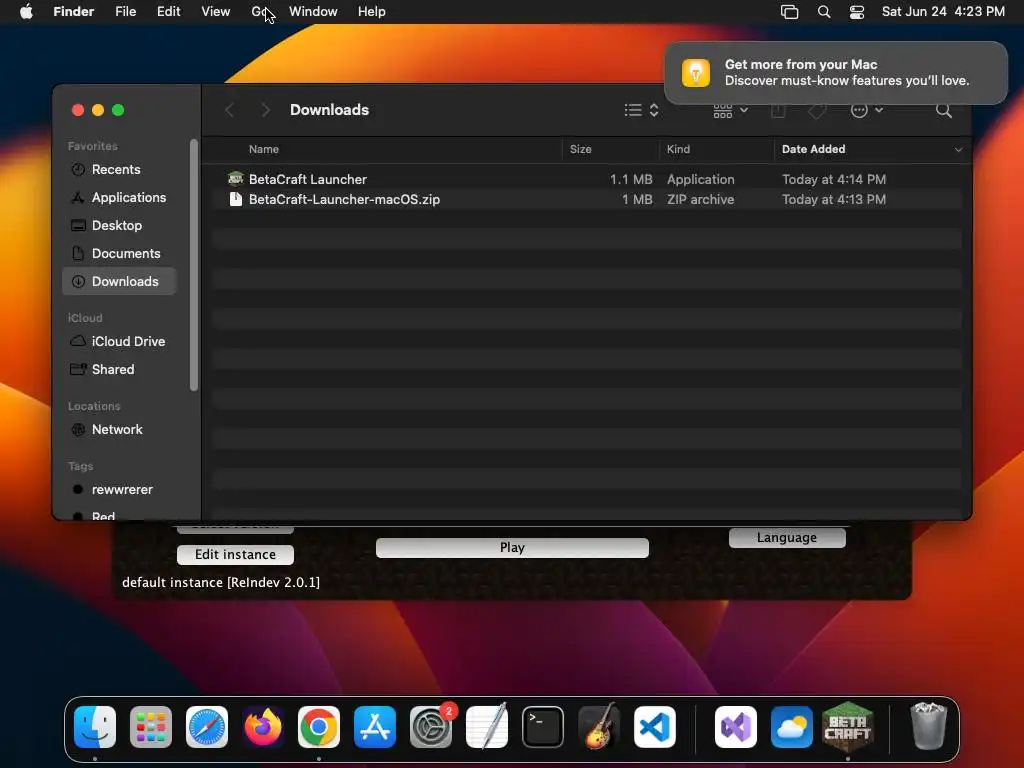Open Shared in sidebar

[119, 369]
